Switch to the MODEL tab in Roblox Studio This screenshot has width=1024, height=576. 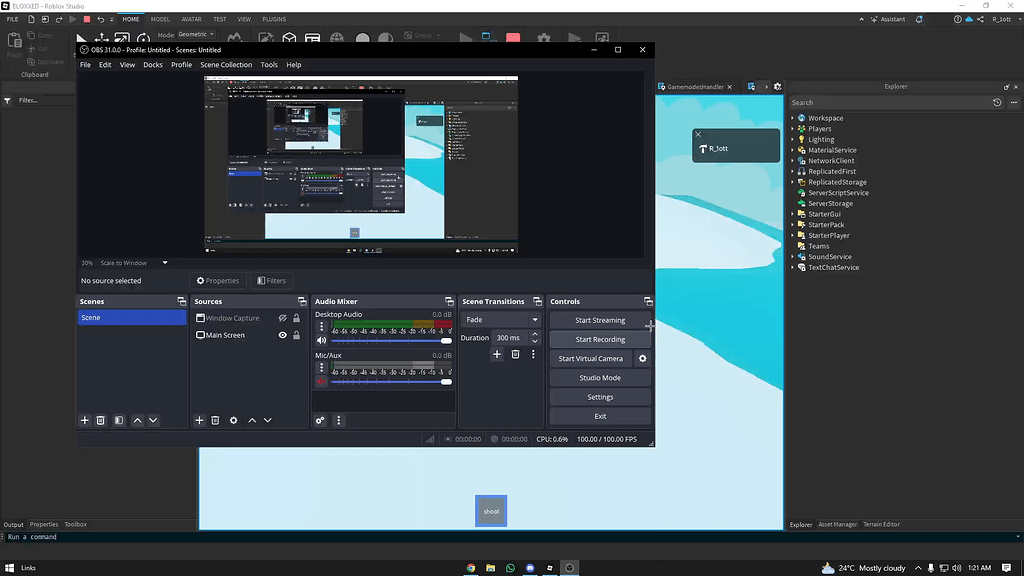coord(160,18)
